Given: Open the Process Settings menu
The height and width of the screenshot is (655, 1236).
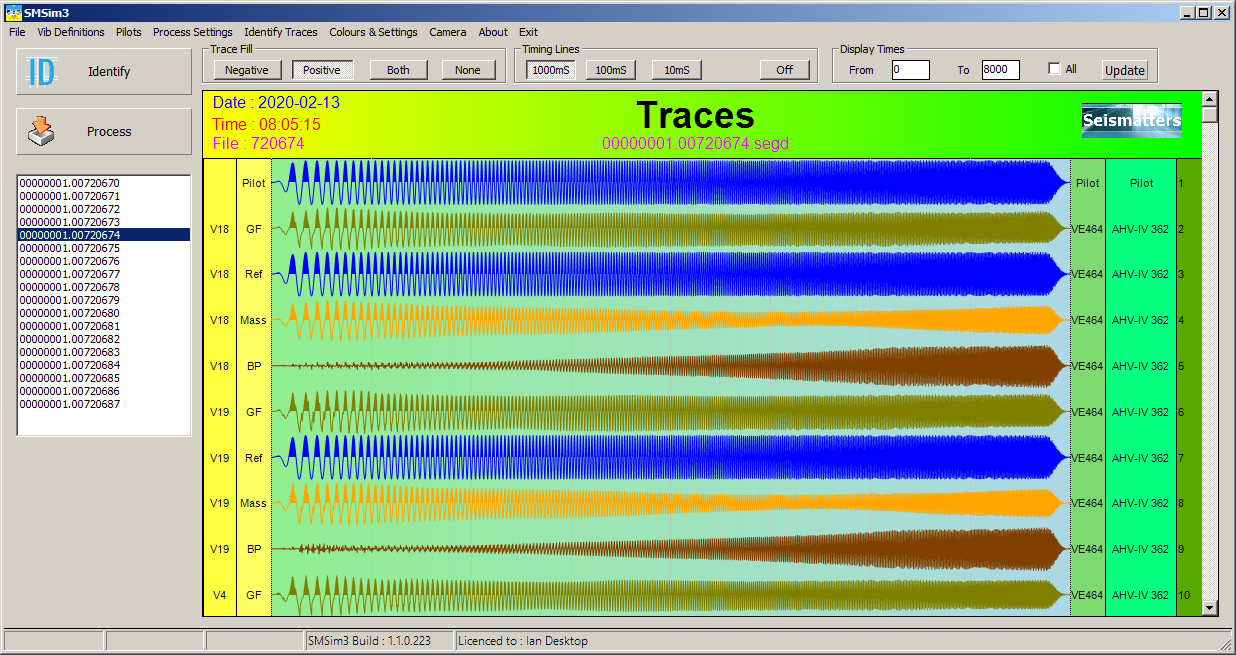Looking at the screenshot, I should coord(192,32).
